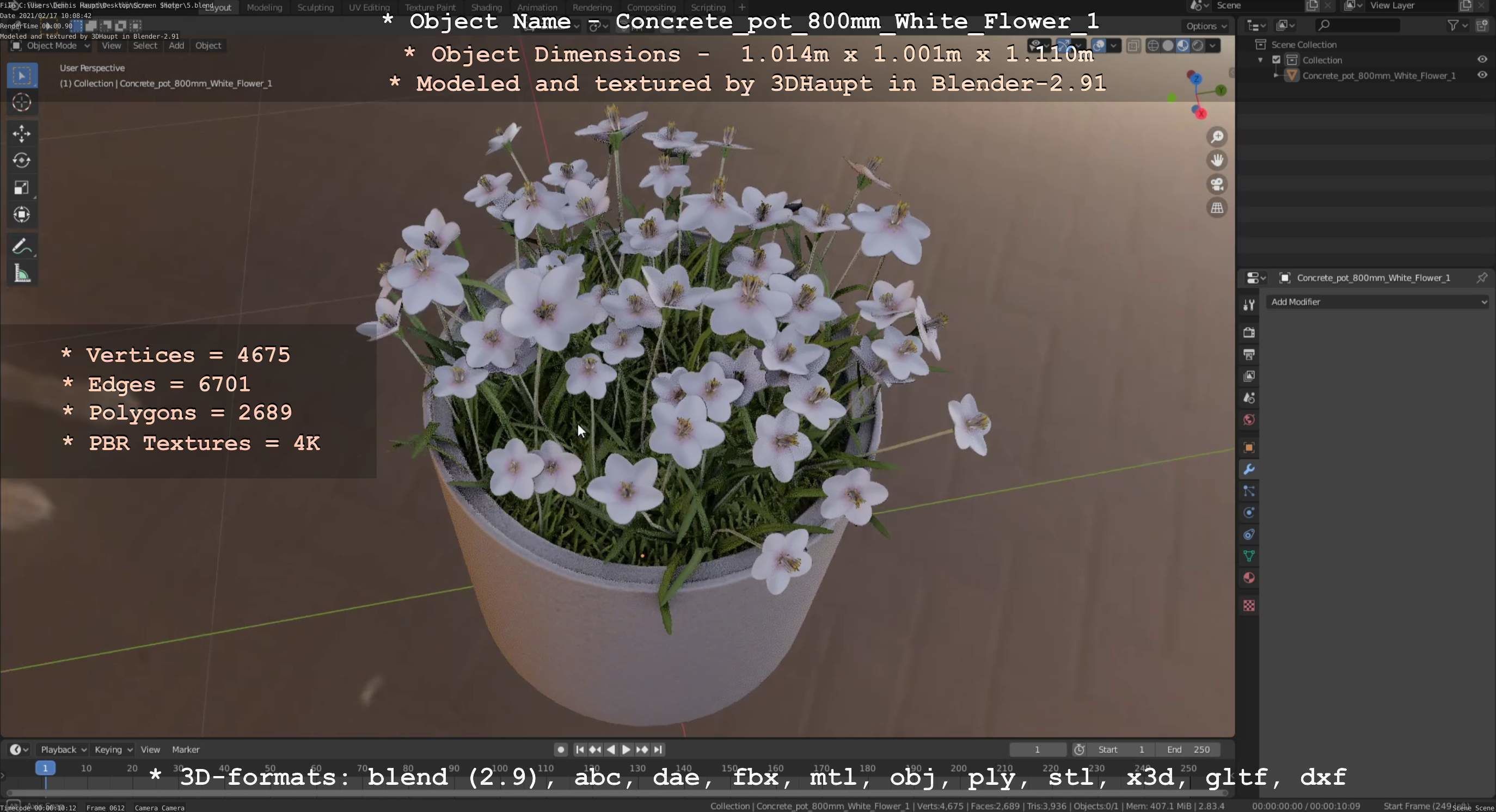Collapse the Collection tree arrow
Image resolution: width=1496 pixels, height=812 pixels.
(x=1260, y=60)
